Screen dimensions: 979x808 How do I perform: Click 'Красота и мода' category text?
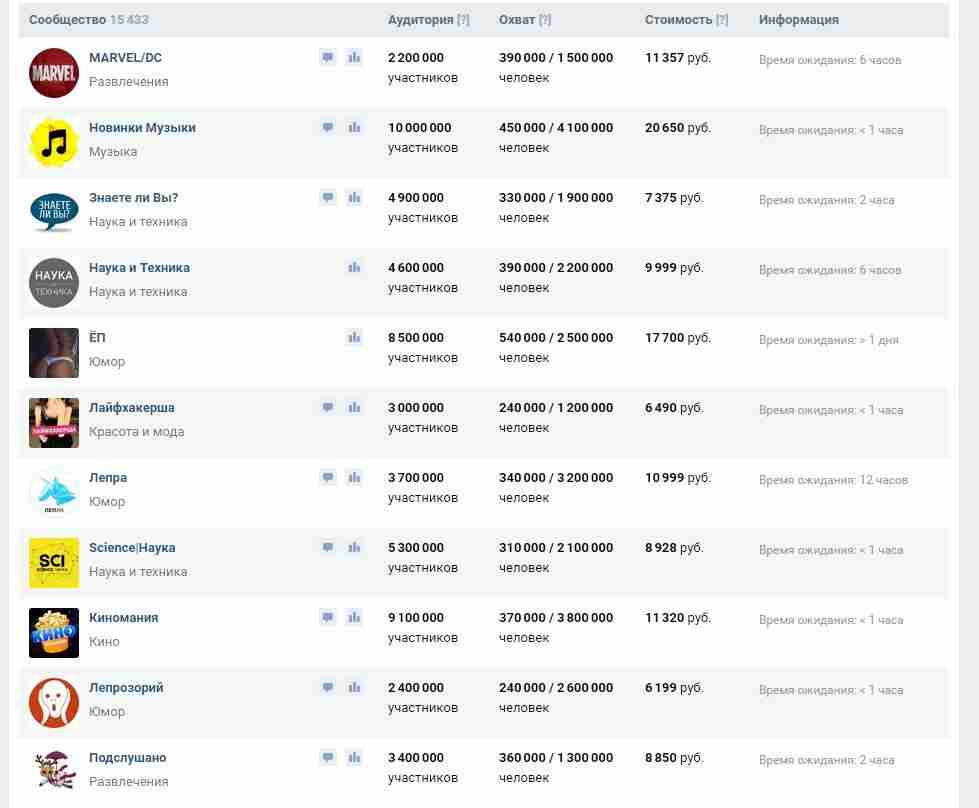tap(137, 431)
